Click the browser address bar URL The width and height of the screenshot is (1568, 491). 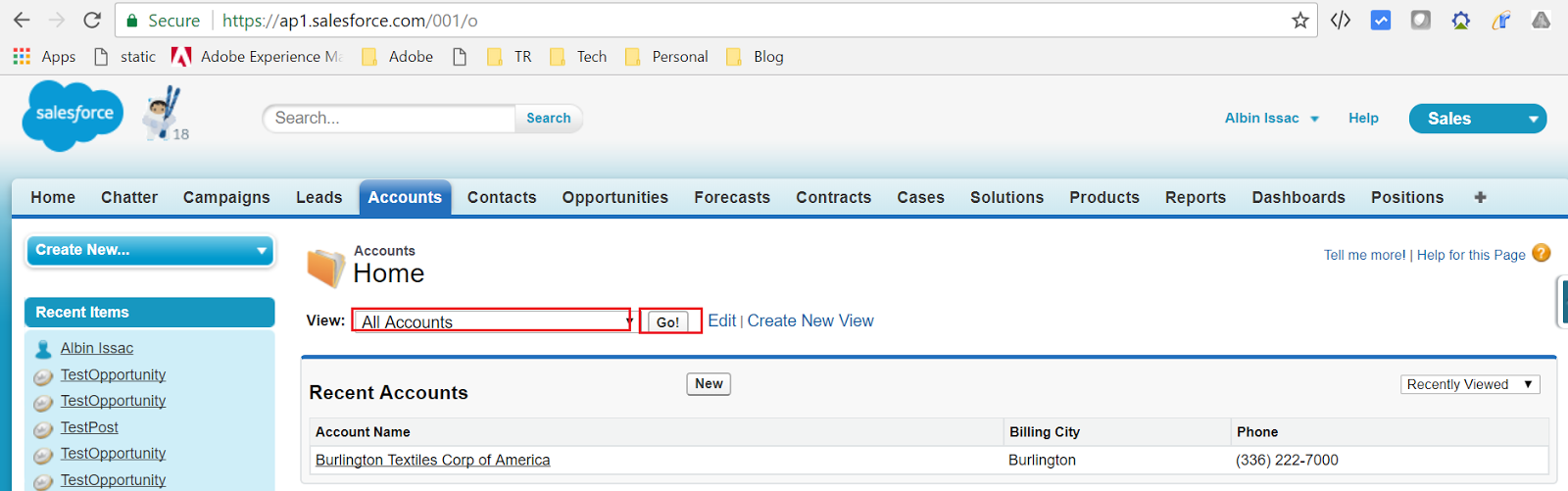tap(350, 20)
